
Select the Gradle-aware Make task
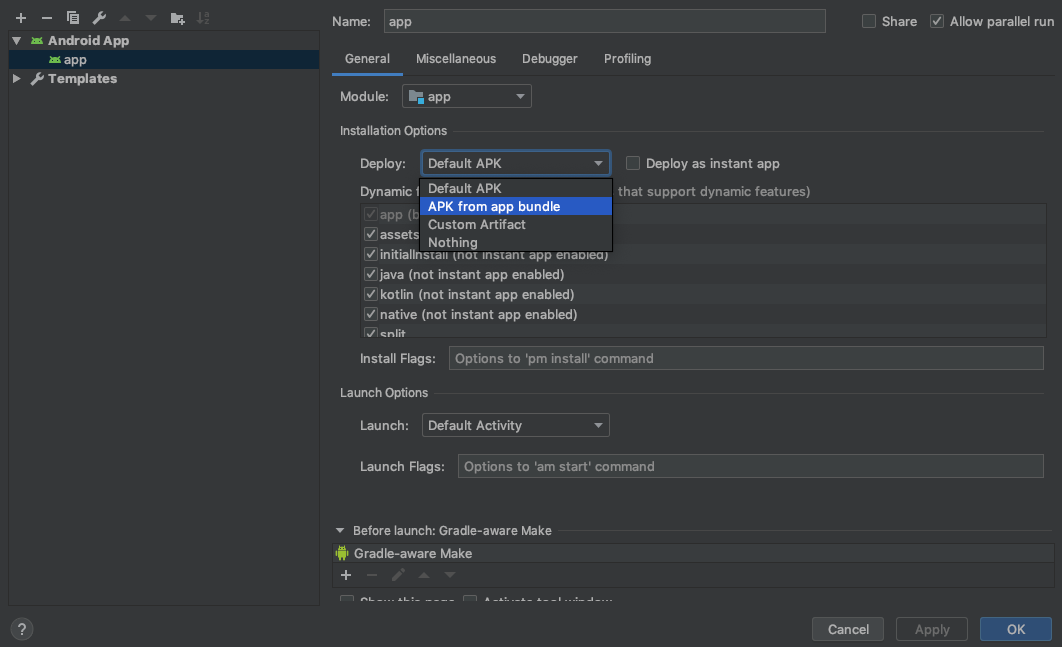pyautogui.click(x=412, y=553)
